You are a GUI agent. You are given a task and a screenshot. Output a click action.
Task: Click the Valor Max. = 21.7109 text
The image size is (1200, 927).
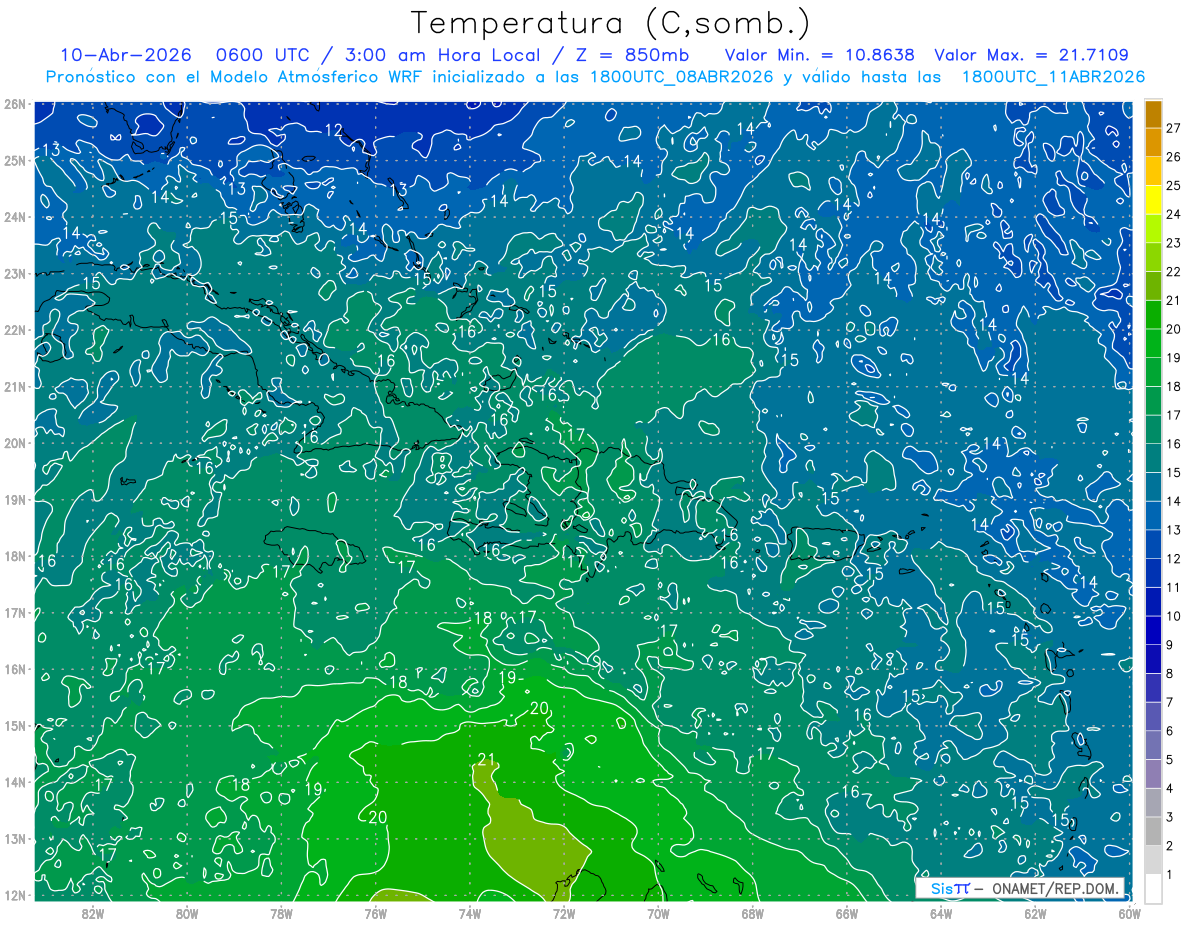1031,55
